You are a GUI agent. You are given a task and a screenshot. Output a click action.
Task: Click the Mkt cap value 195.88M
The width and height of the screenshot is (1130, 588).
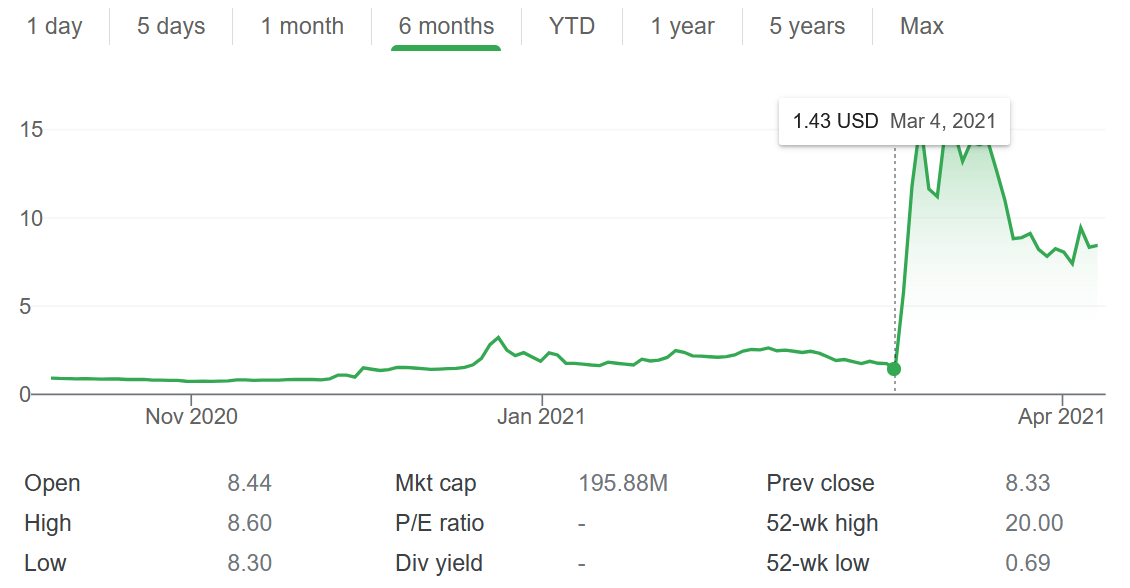click(623, 484)
